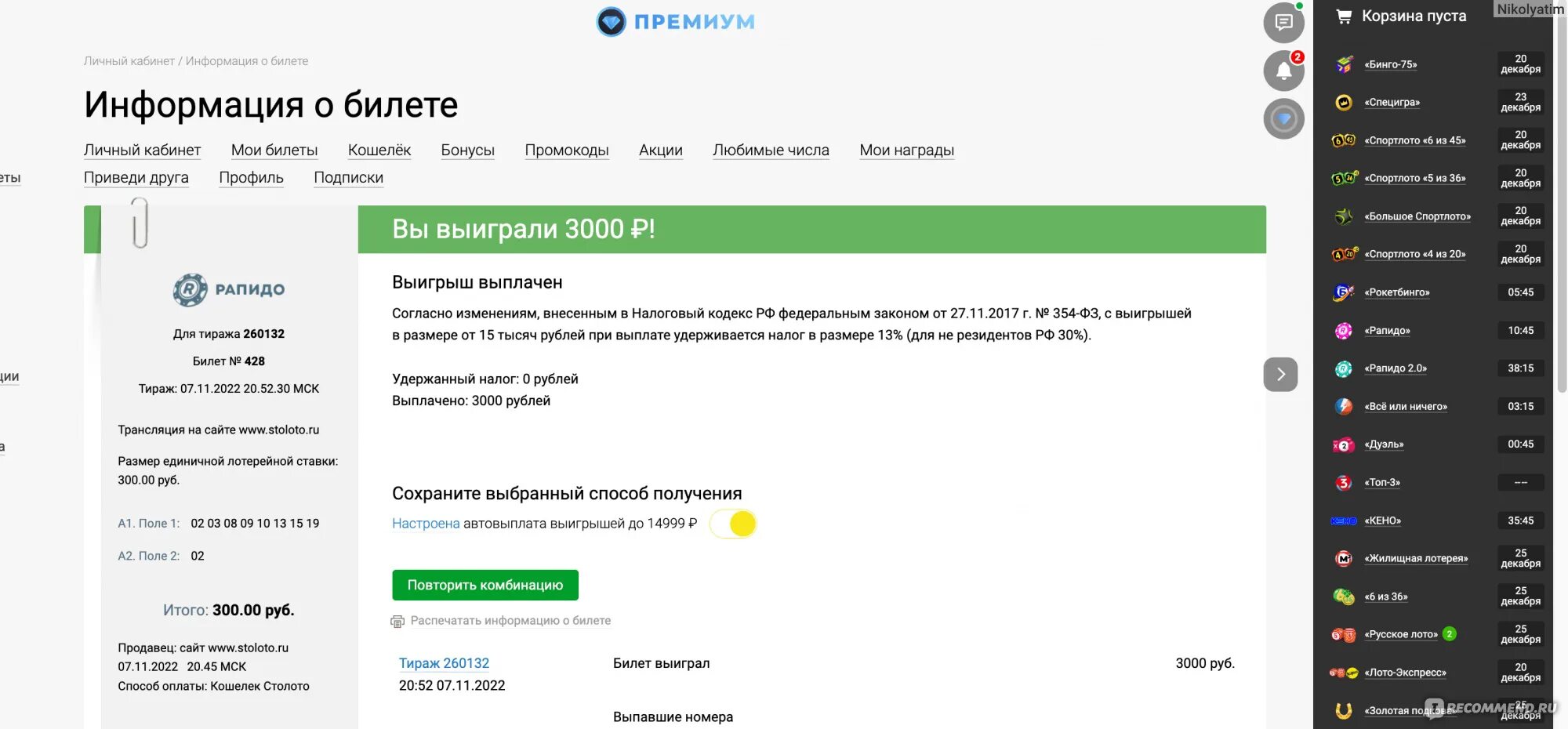Image resolution: width=1568 pixels, height=729 pixels.
Task: Click the КЕНО game icon
Action: coord(1344,520)
